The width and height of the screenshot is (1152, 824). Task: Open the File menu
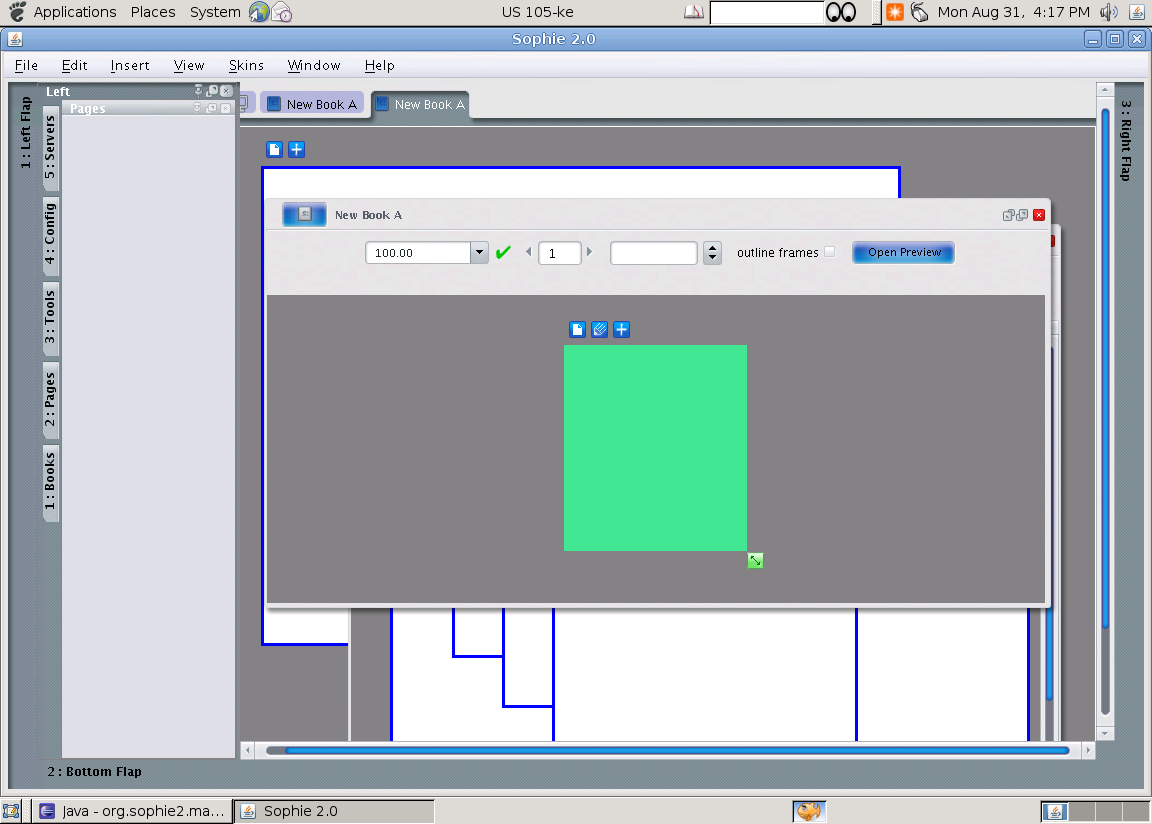(26, 65)
